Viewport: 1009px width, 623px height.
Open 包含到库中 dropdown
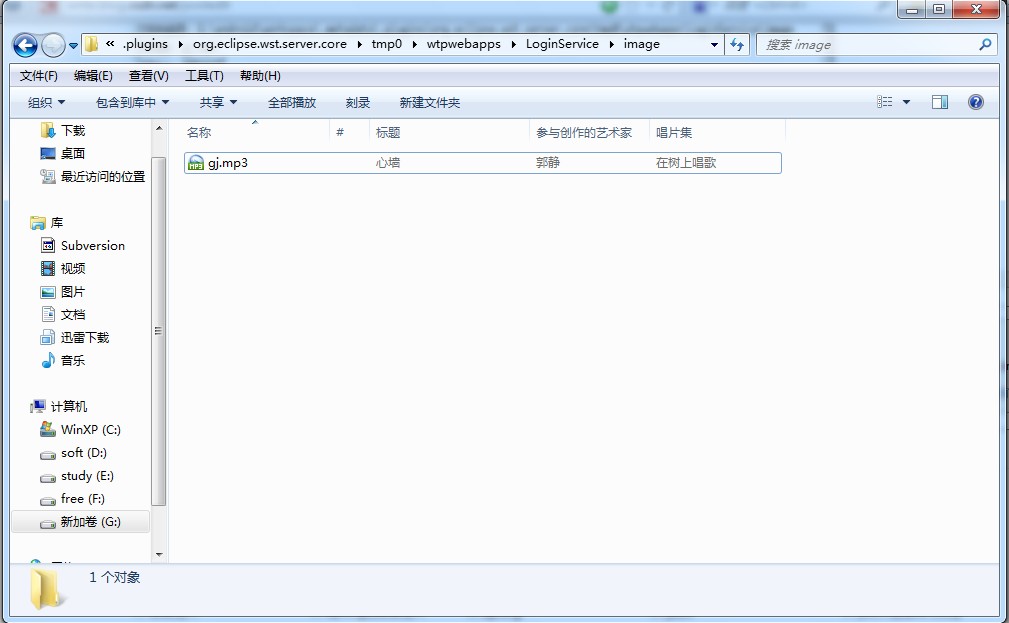132,102
